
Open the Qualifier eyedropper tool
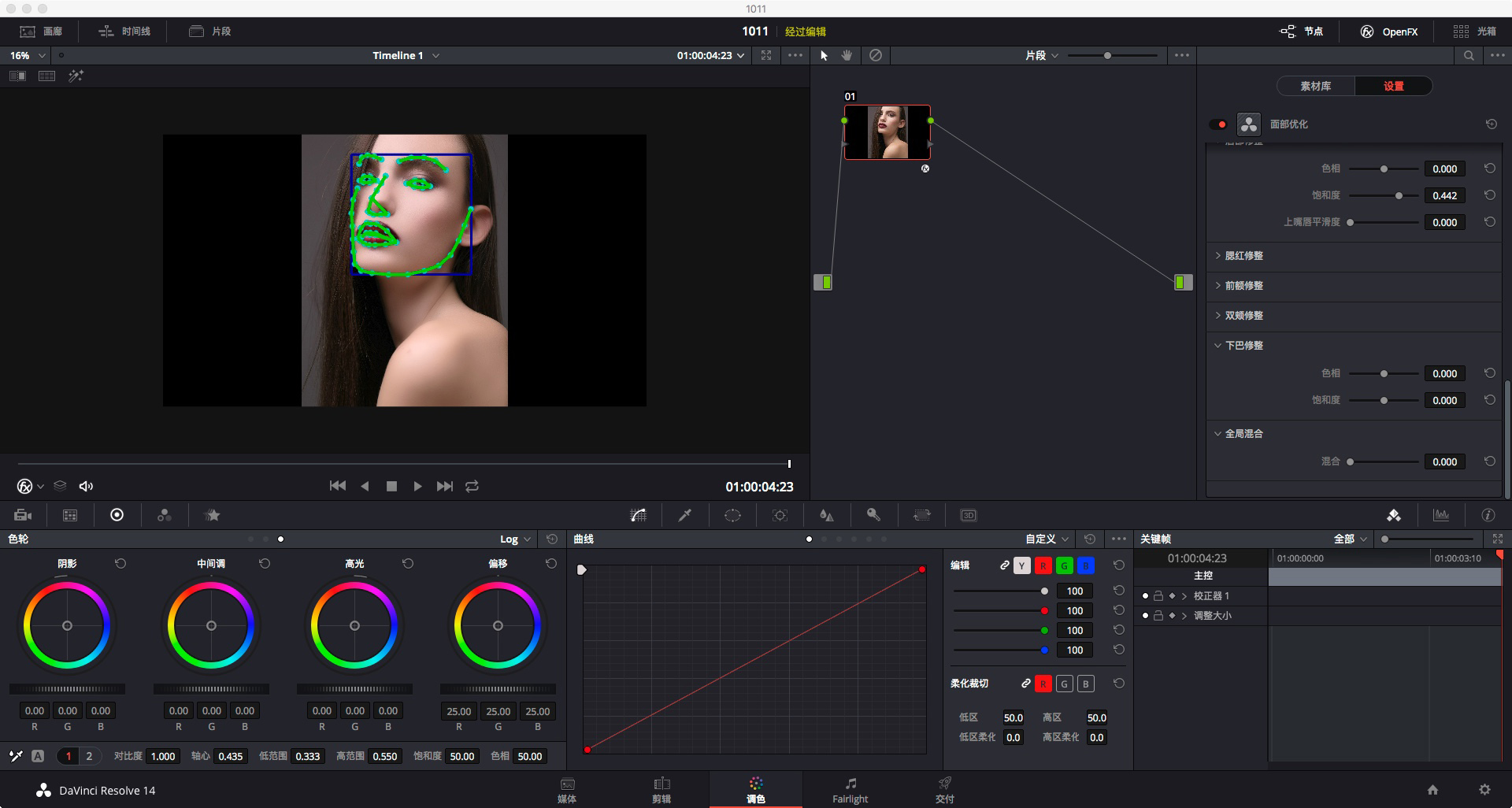[685, 515]
